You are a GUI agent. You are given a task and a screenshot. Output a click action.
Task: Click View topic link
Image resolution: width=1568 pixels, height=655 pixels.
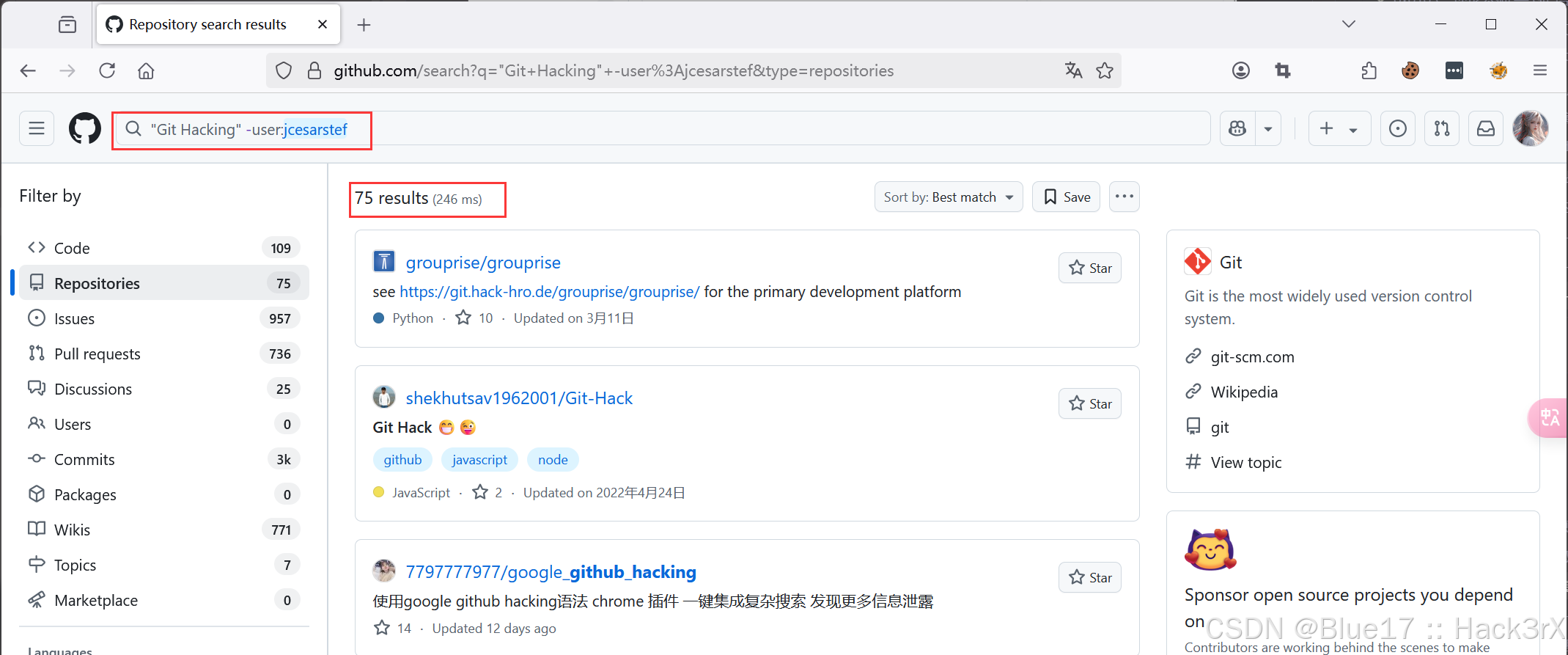[x=1246, y=463]
